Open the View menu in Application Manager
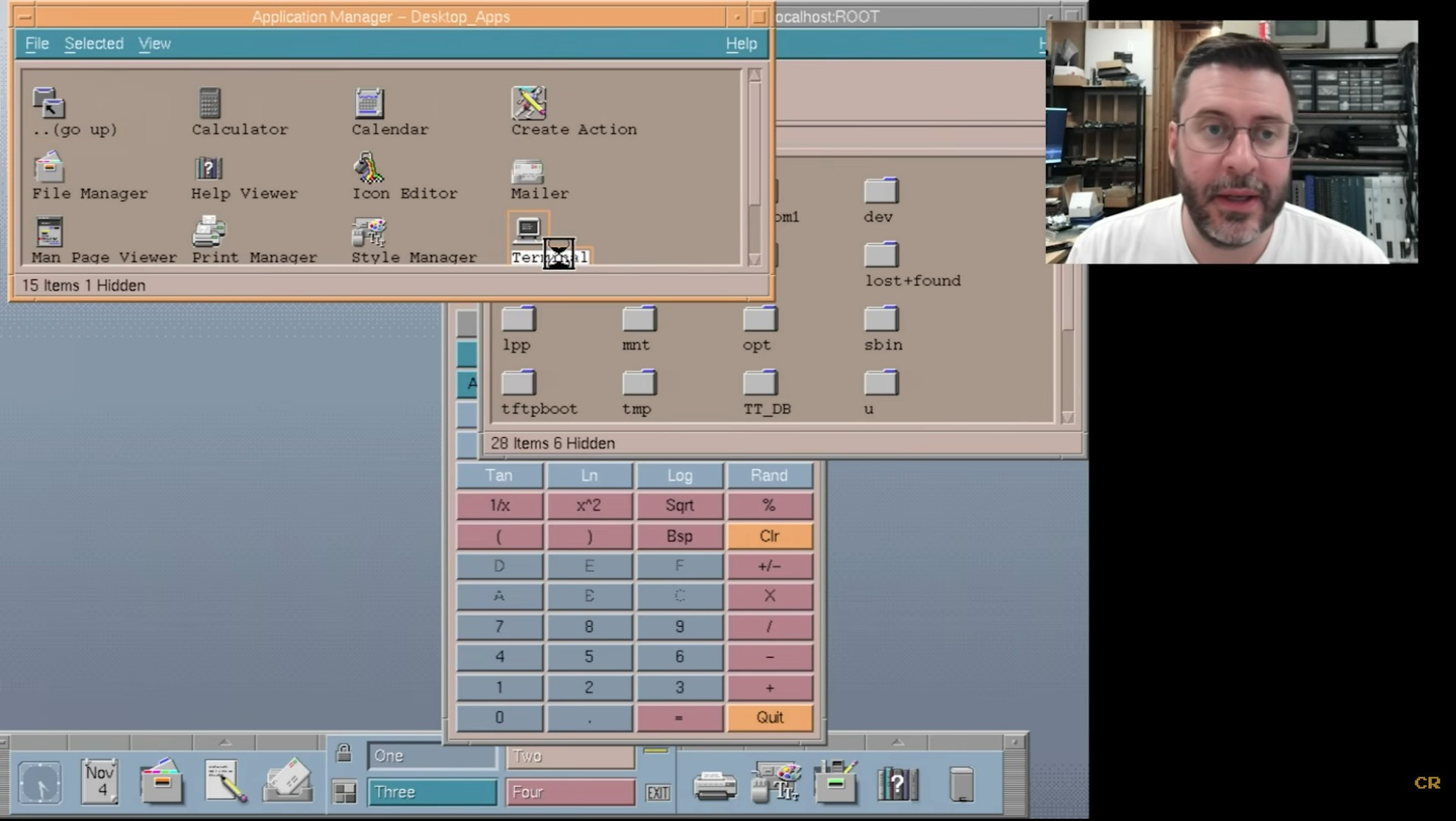Image resolution: width=1456 pixels, height=821 pixels. coord(154,44)
